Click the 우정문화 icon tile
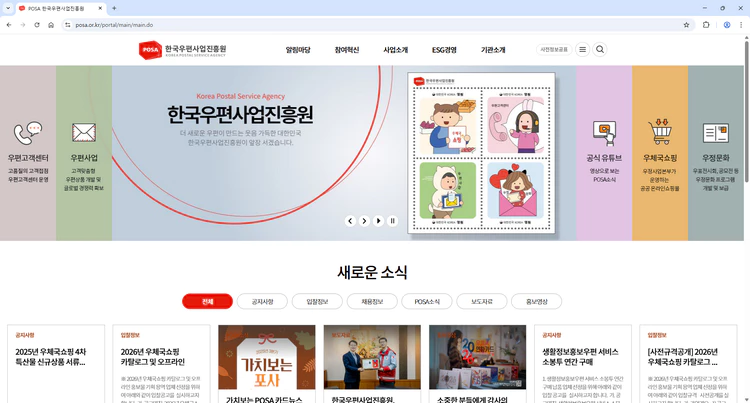Viewport: 750px width, 403px height. 715,132
